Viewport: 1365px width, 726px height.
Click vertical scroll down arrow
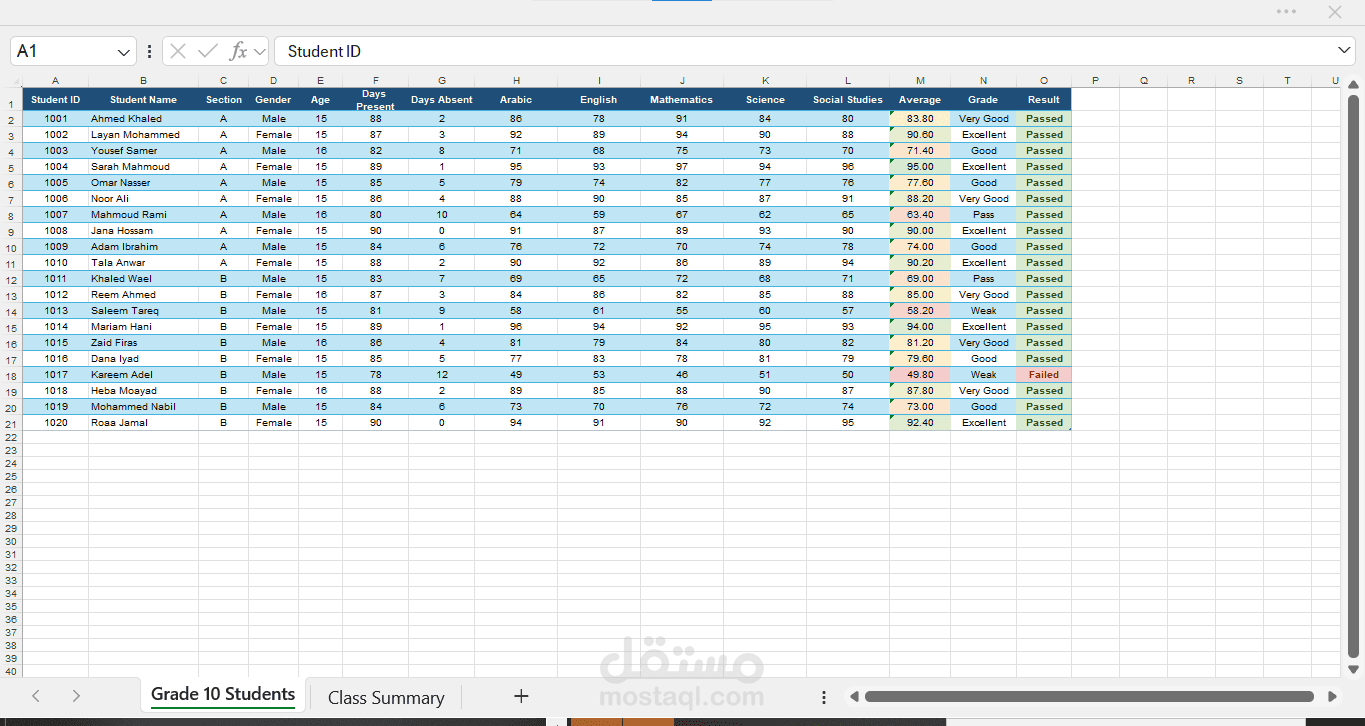click(x=1354, y=669)
